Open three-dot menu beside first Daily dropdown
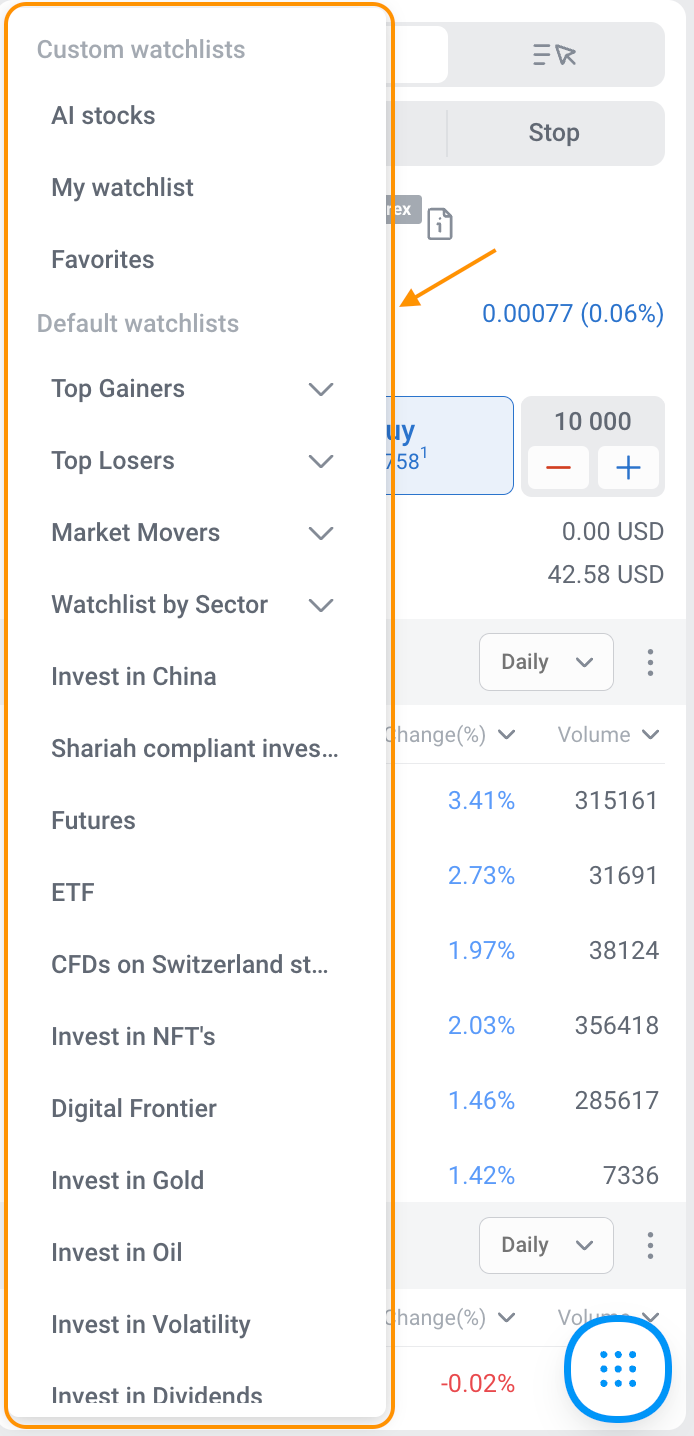The width and height of the screenshot is (694, 1436). click(650, 662)
